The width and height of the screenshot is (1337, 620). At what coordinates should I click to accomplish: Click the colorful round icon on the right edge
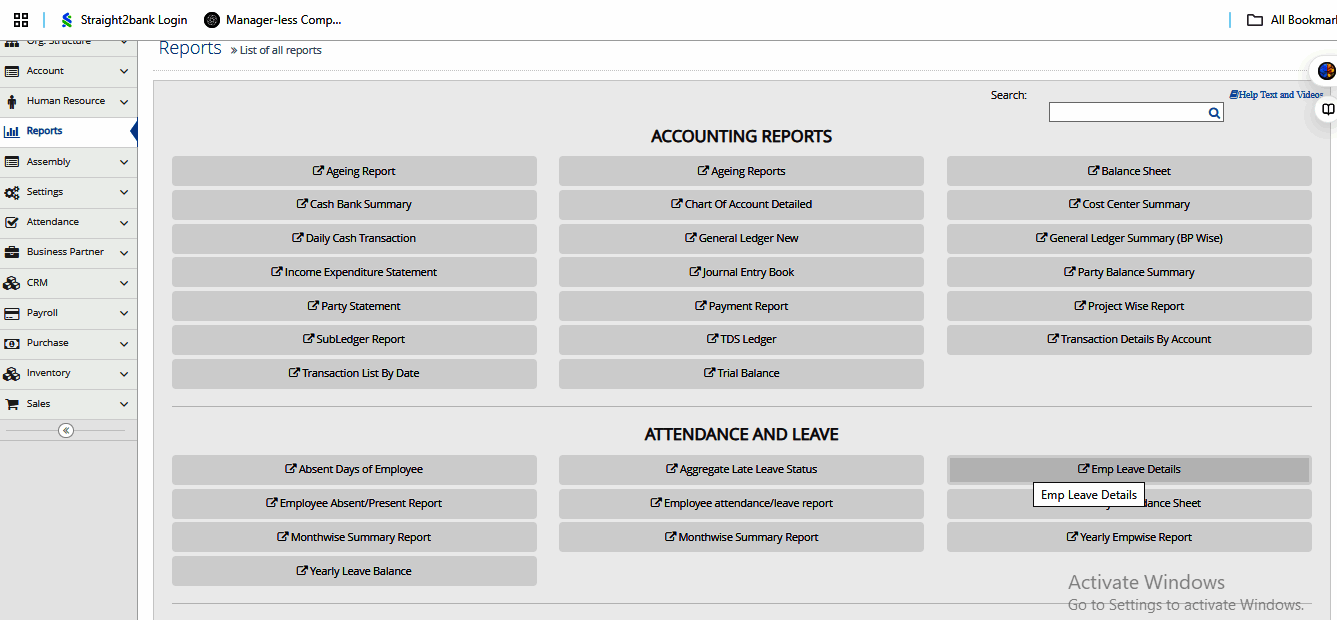(1327, 71)
